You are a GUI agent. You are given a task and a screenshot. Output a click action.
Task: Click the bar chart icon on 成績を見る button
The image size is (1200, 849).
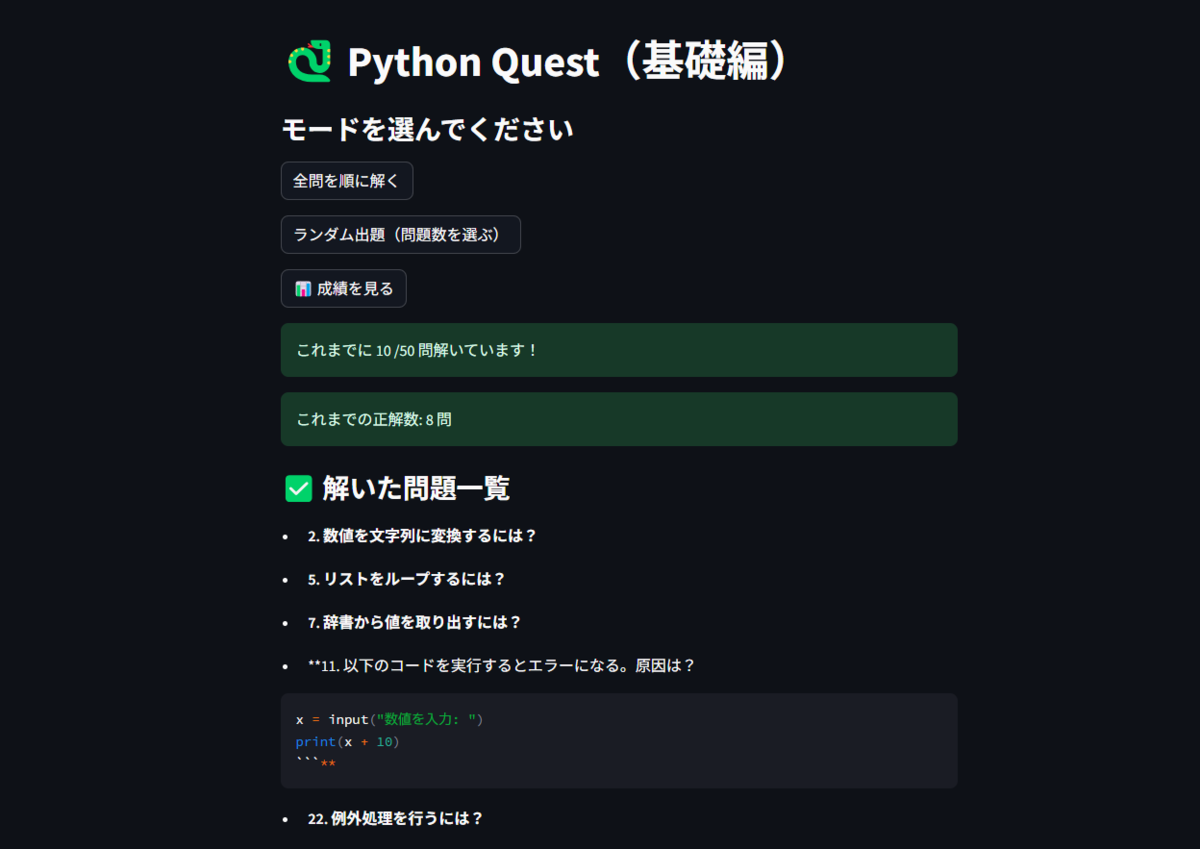pos(302,288)
